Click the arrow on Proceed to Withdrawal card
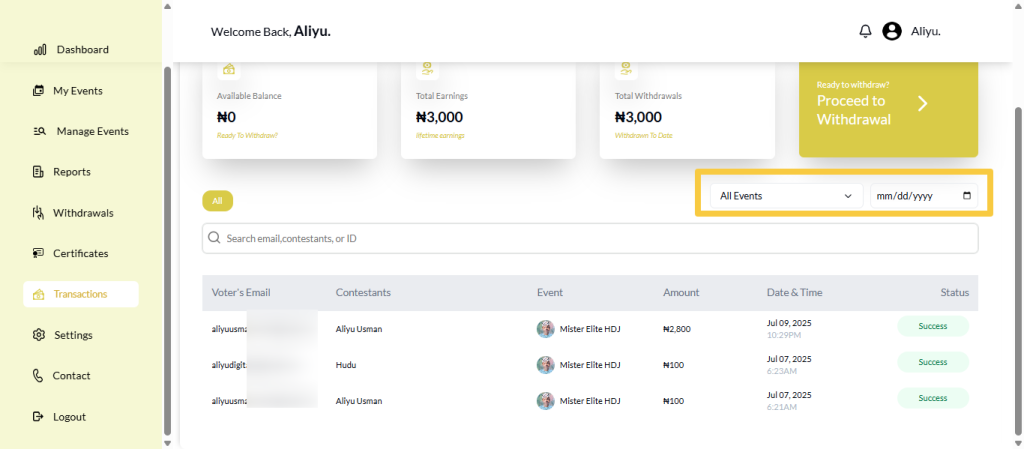This screenshot has height=449, width=1024. coord(923,104)
